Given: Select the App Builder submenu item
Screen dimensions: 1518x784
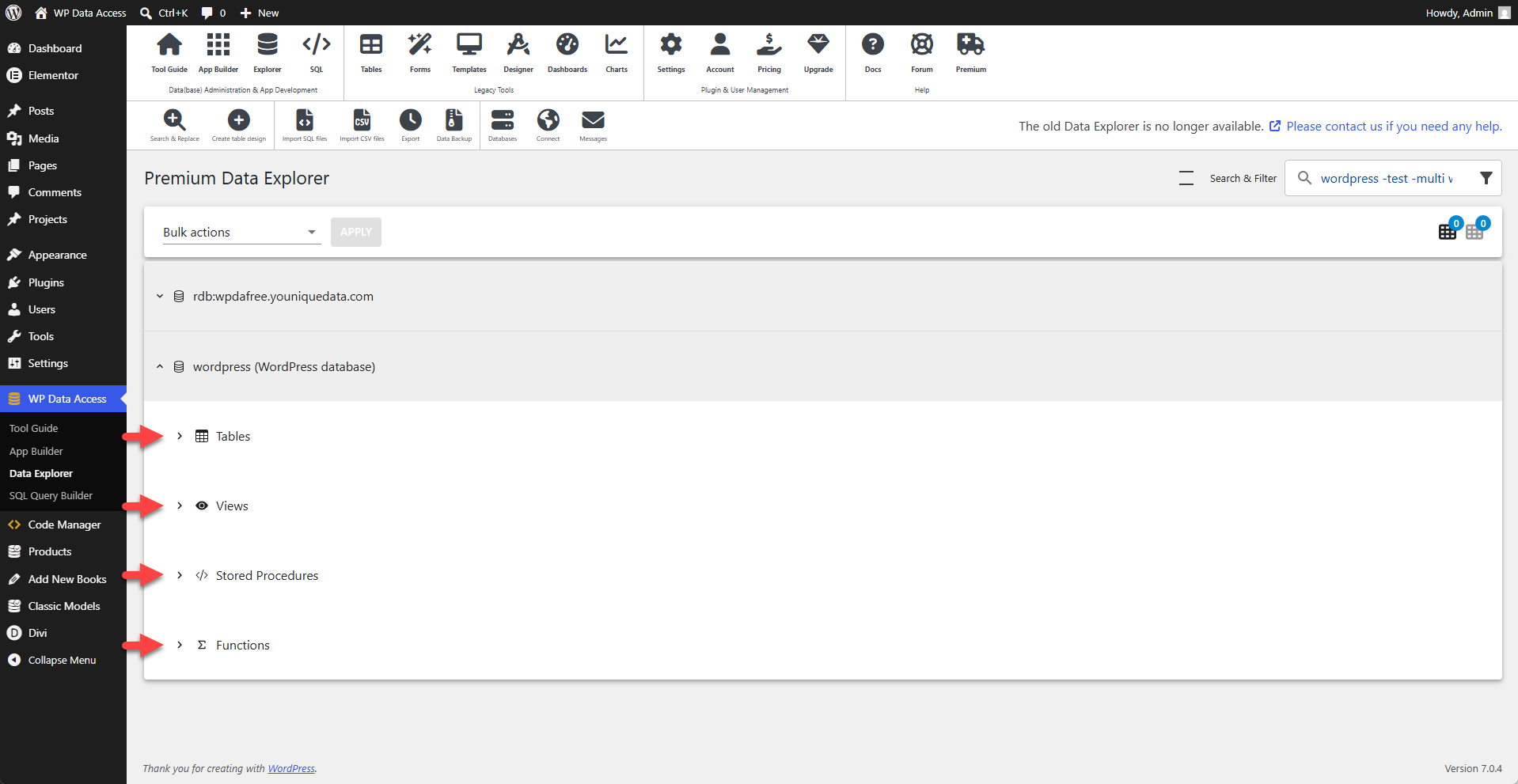Looking at the screenshot, I should (x=36, y=451).
